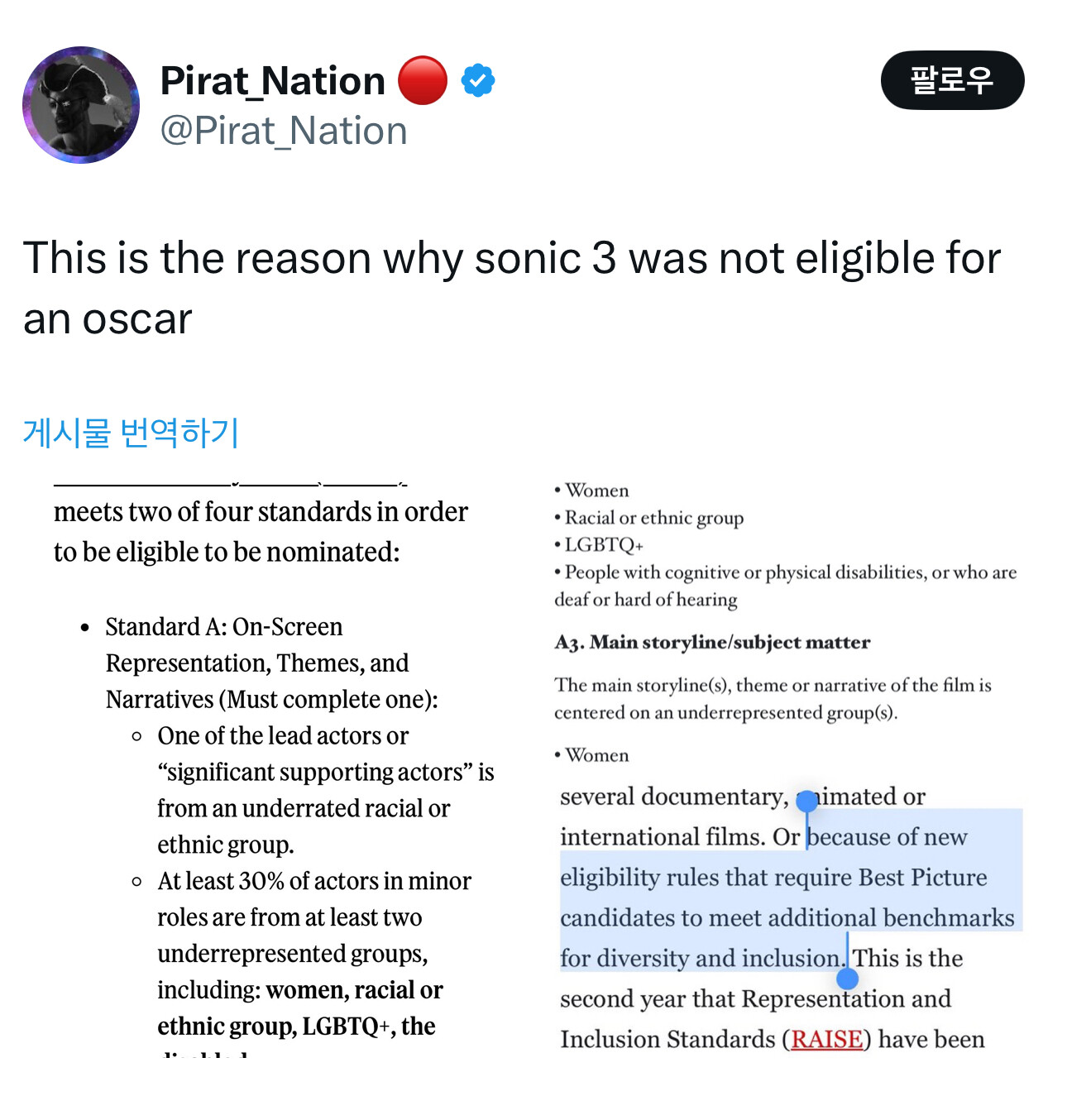Open the @Pirat_Nation handle link
This screenshot has height=1120, width=1067.
click(x=284, y=131)
